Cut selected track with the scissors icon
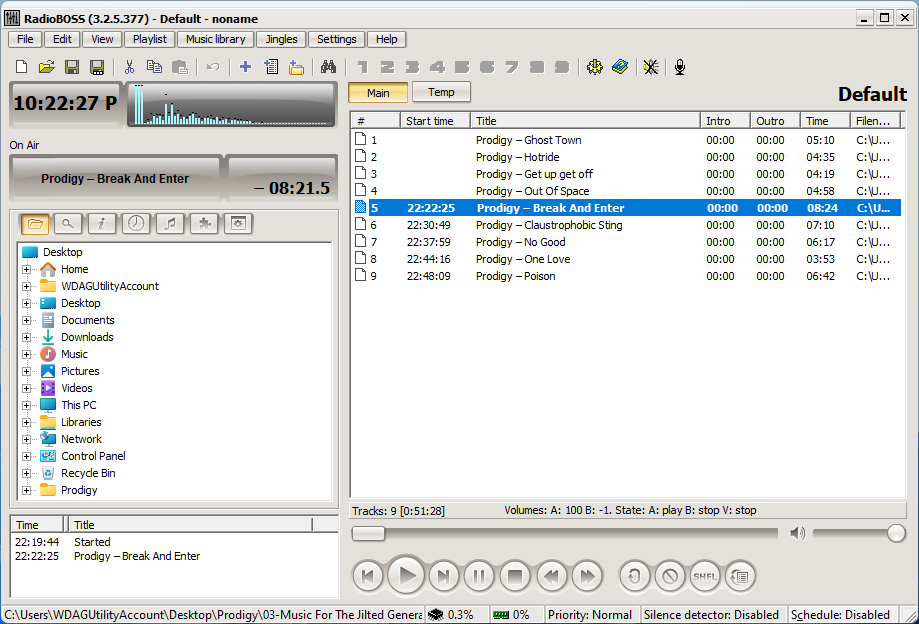 130,67
